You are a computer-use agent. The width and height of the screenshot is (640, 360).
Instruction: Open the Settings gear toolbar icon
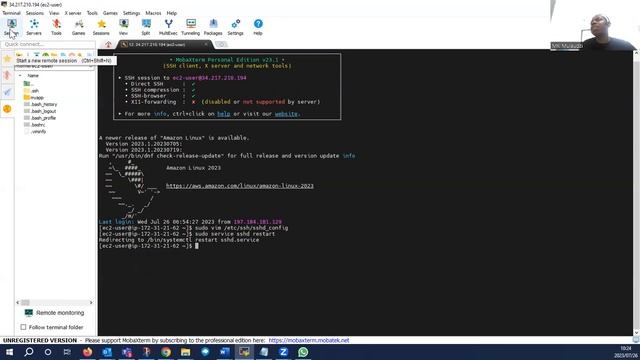236,27
